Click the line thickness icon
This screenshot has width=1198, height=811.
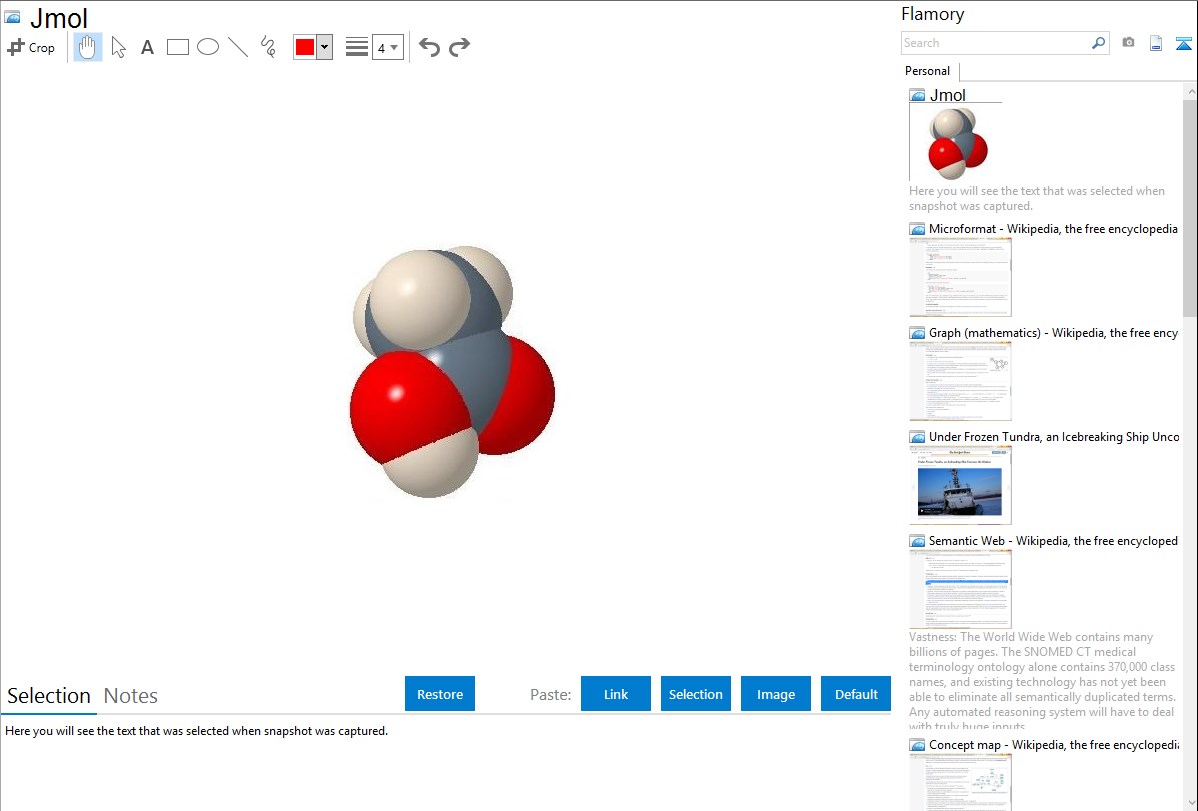(357, 47)
